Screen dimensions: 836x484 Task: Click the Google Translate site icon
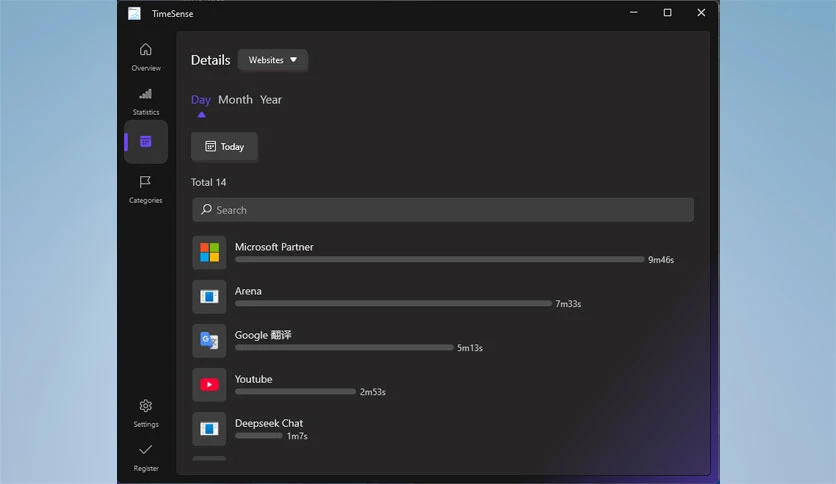click(209, 341)
